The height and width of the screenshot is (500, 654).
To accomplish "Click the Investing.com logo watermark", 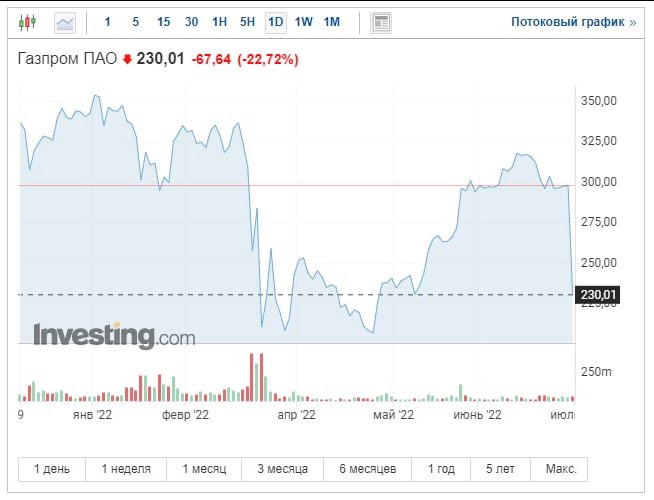I will pos(114,335).
